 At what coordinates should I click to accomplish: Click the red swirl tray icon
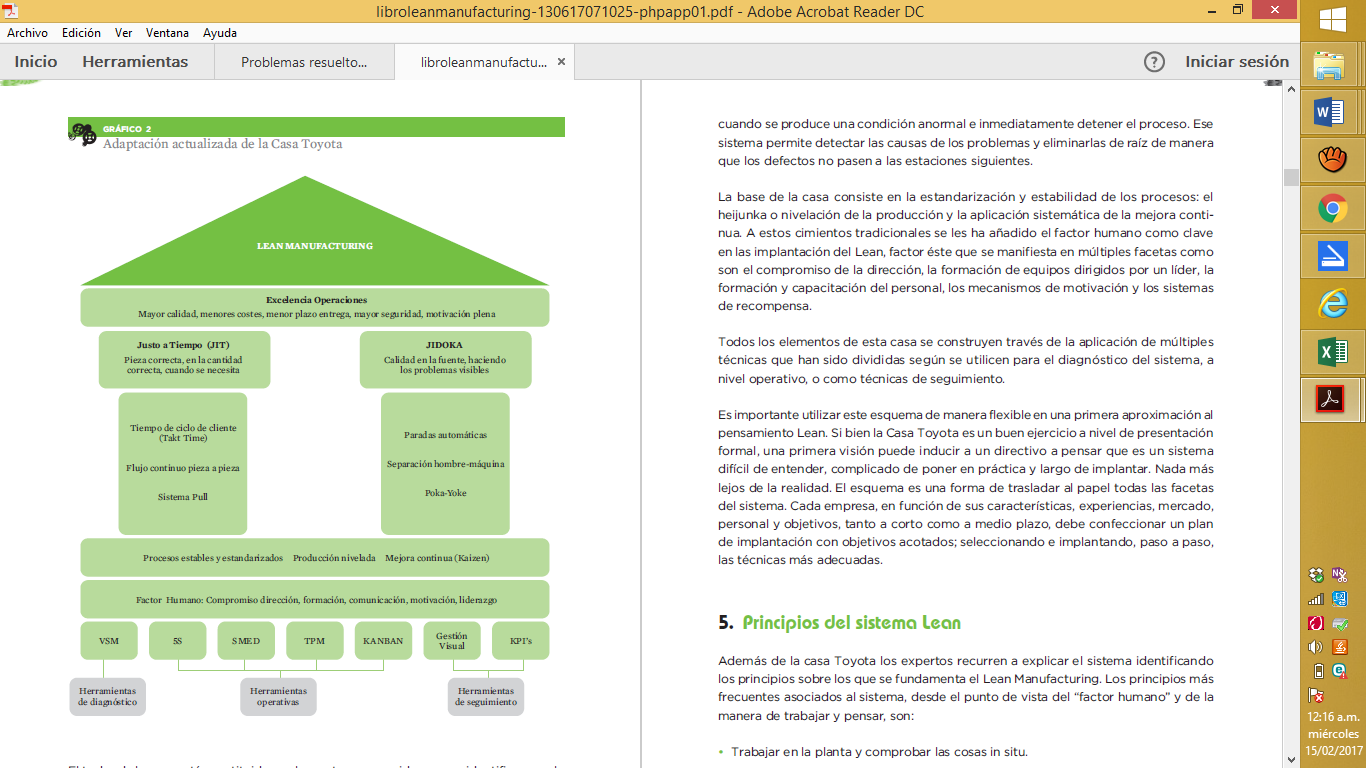(1317, 623)
